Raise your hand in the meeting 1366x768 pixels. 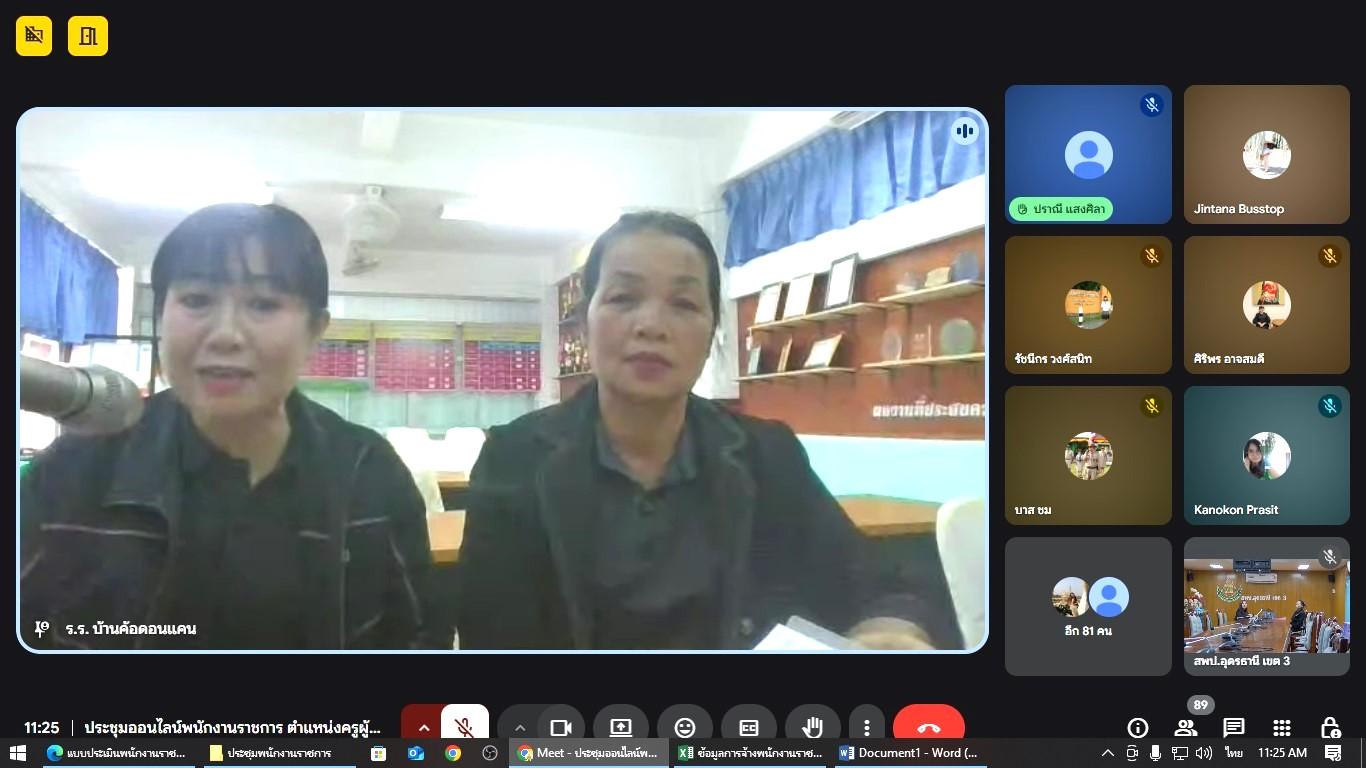click(x=812, y=727)
